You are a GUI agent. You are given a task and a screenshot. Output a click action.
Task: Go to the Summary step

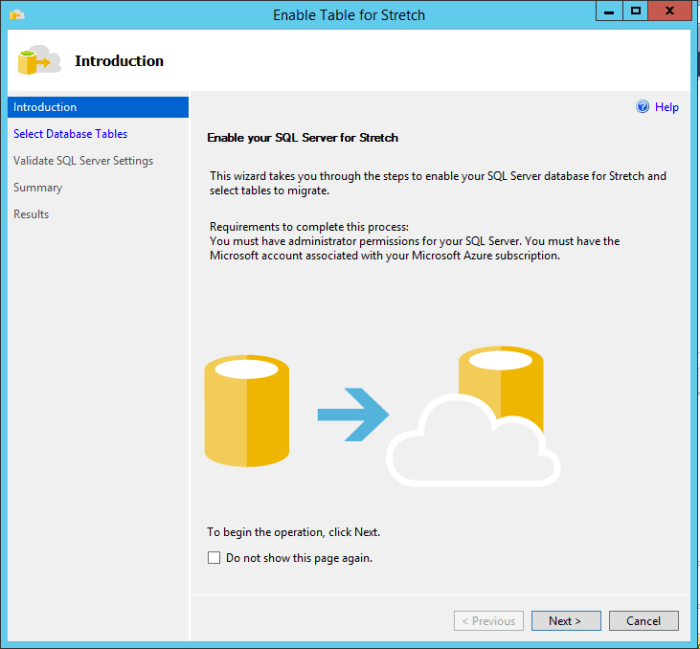38,187
